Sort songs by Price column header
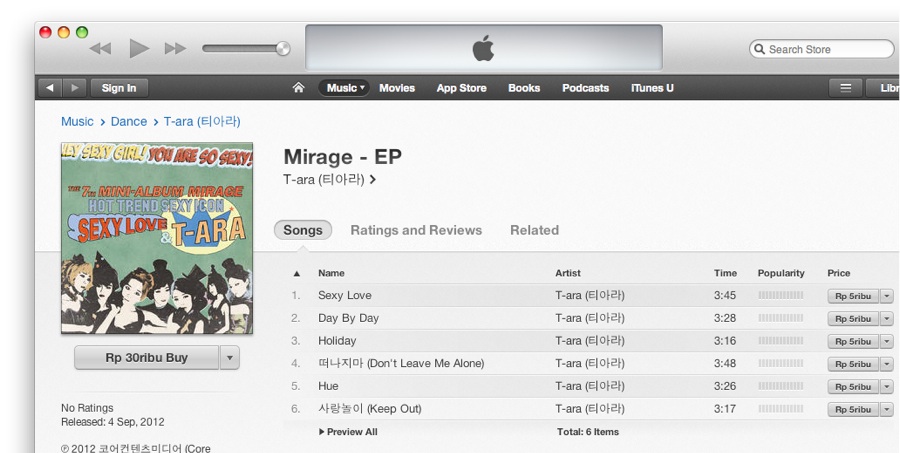Viewport: 900px width, 453px height. pos(839,273)
